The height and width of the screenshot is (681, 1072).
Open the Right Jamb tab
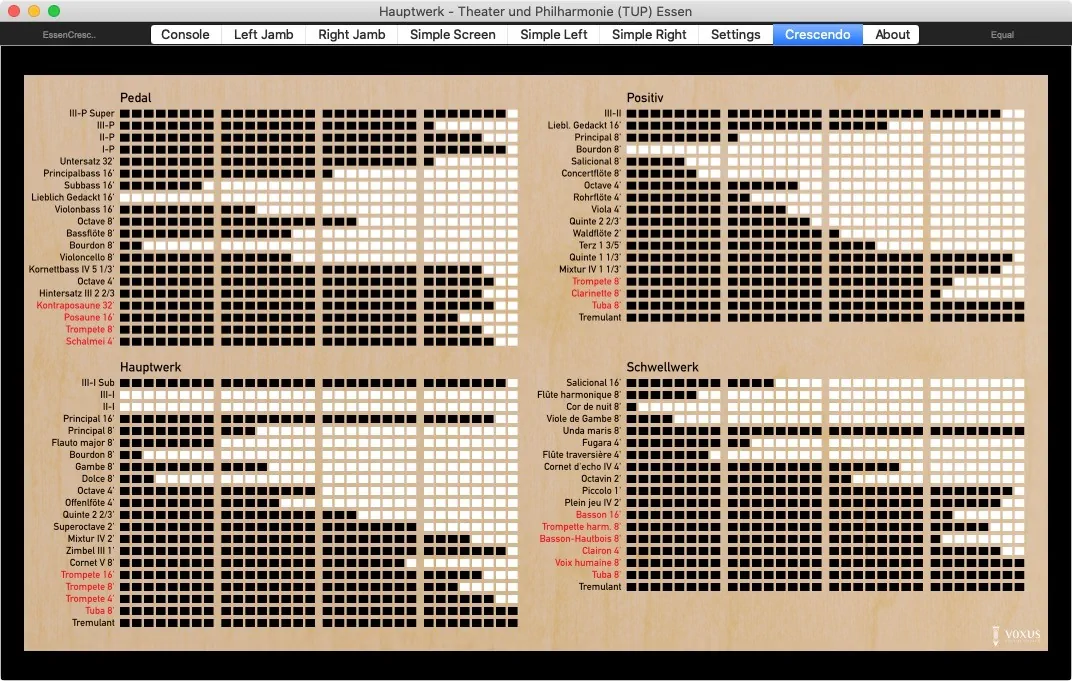pos(352,34)
